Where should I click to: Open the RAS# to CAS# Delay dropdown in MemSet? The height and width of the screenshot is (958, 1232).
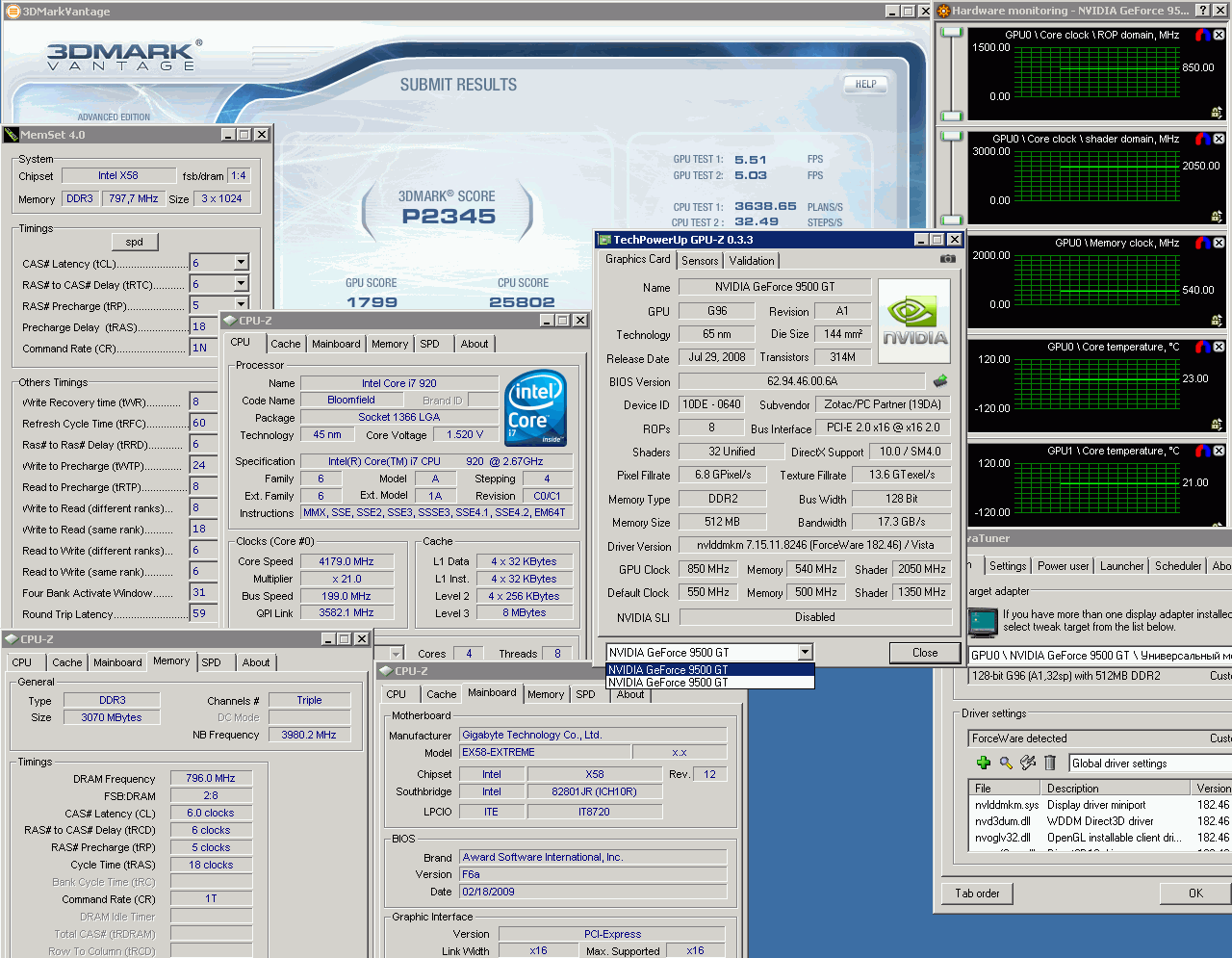(241, 284)
